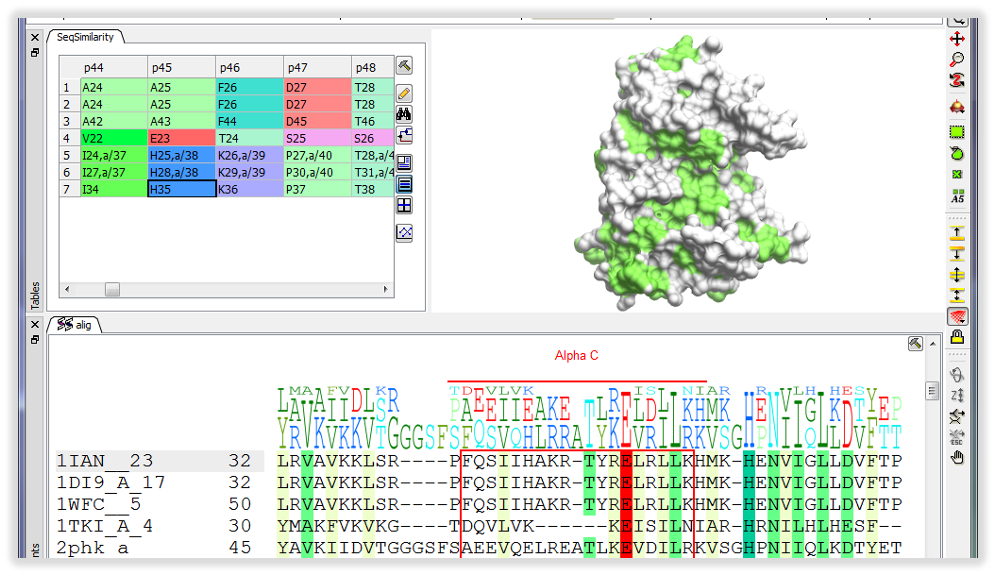Open the table plot chart icon
The width and height of the screenshot is (996, 576).
tap(404, 232)
